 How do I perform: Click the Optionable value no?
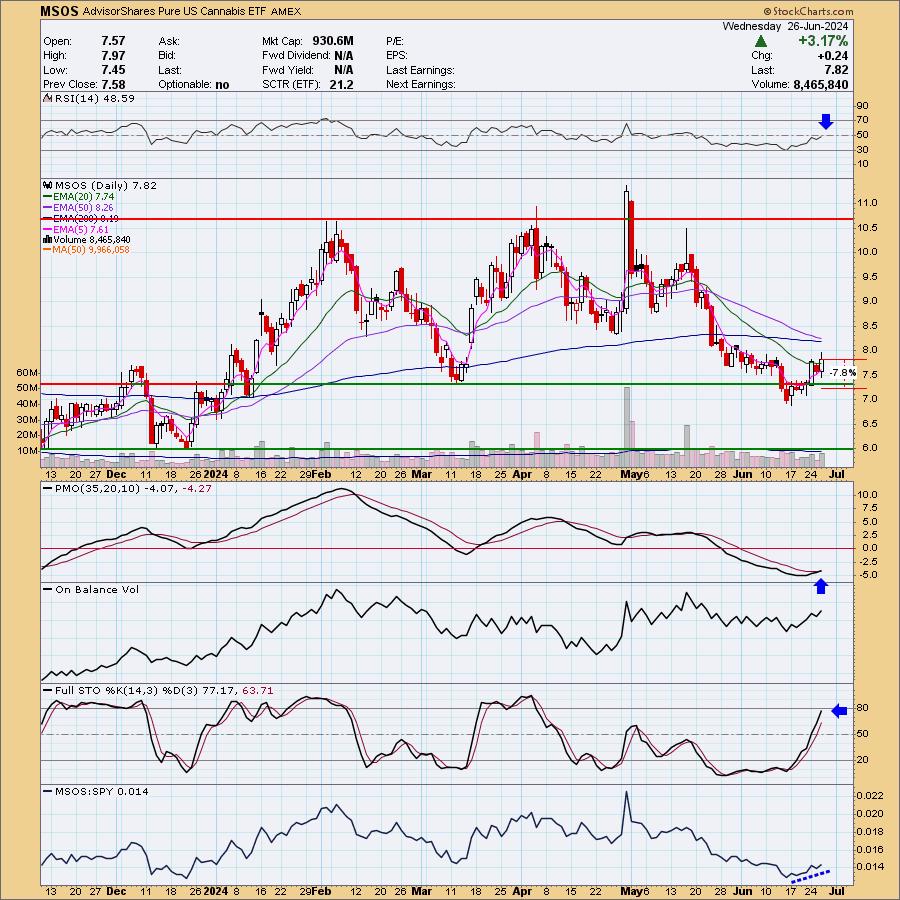click(x=222, y=85)
